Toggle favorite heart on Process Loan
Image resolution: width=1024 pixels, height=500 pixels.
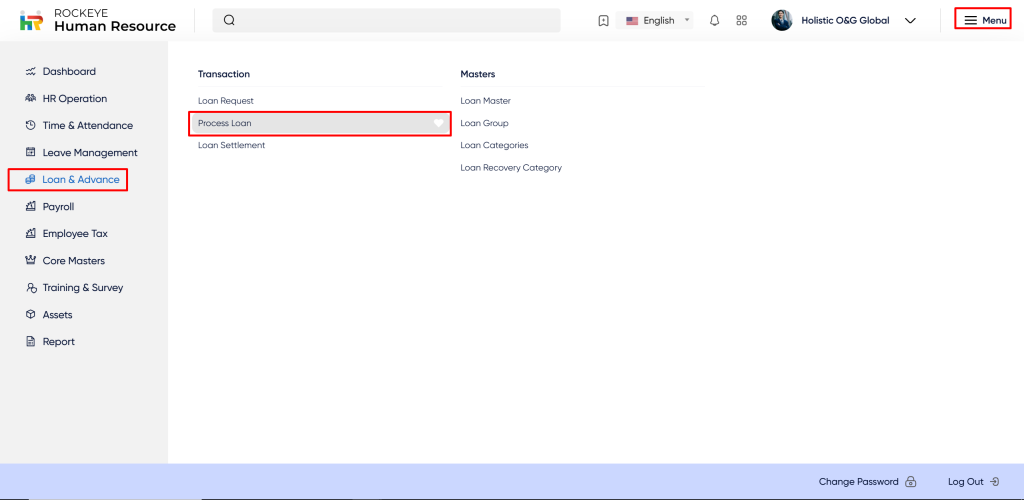pyautogui.click(x=438, y=123)
